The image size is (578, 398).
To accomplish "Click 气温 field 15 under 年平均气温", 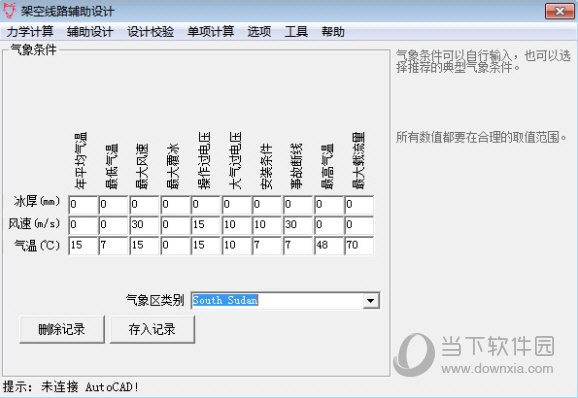I will click(83, 246).
